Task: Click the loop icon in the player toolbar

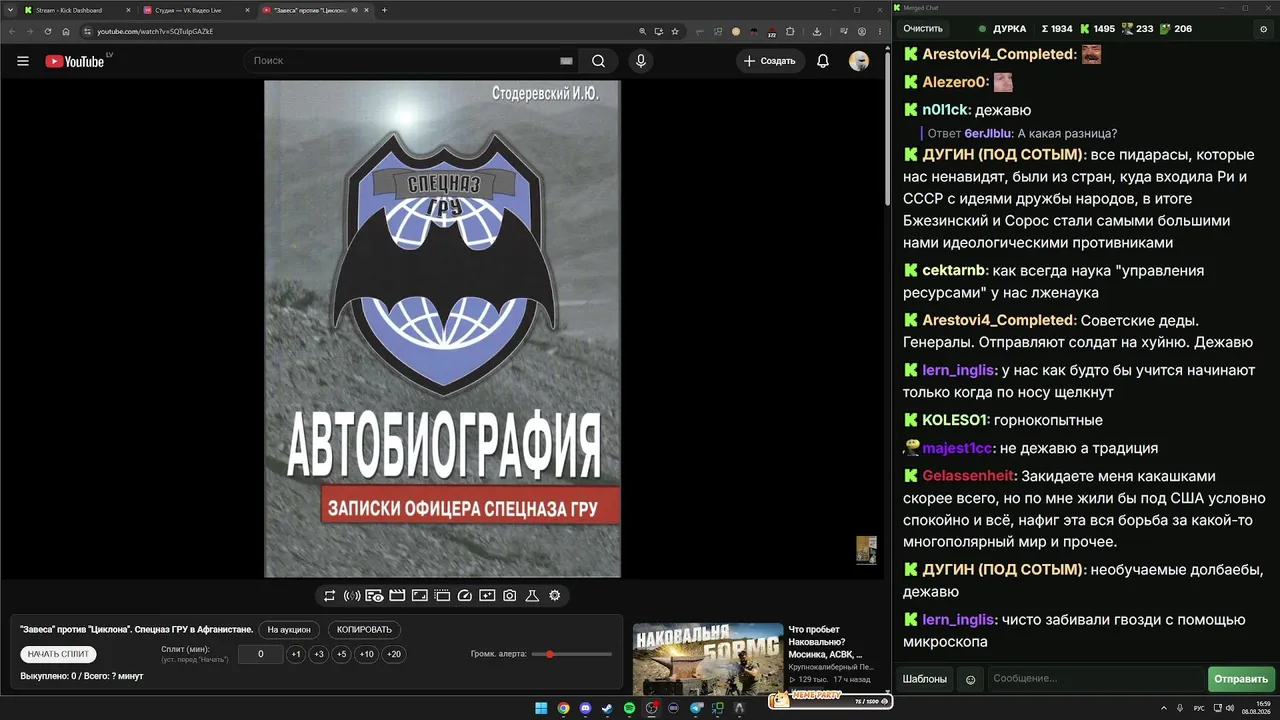Action: [x=329, y=596]
